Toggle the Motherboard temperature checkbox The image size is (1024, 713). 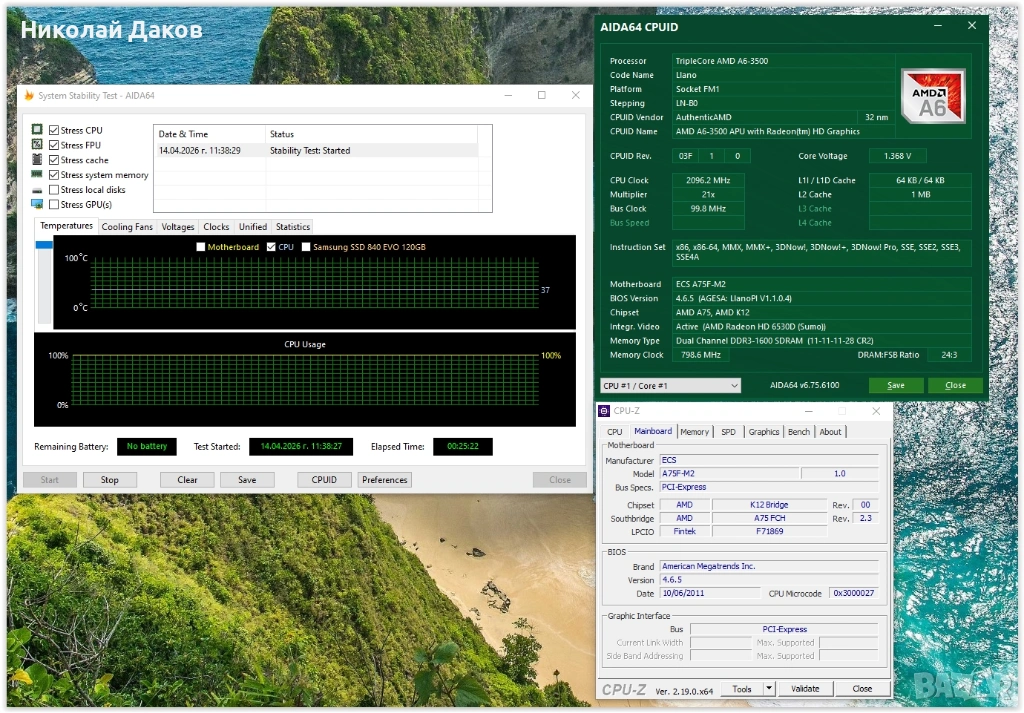pyautogui.click(x=201, y=247)
